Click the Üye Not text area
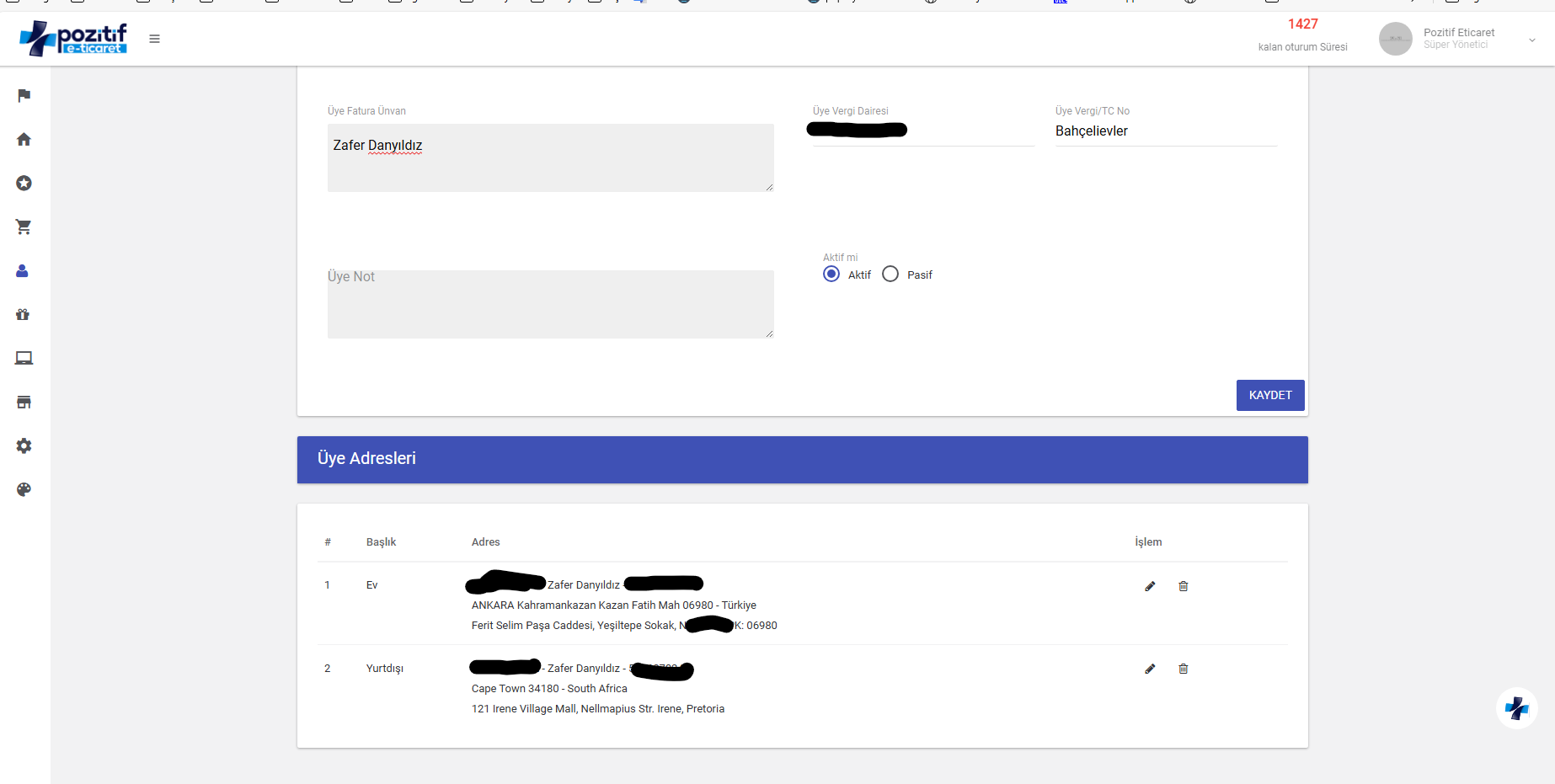The height and width of the screenshot is (784, 1555). coord(550,304)
